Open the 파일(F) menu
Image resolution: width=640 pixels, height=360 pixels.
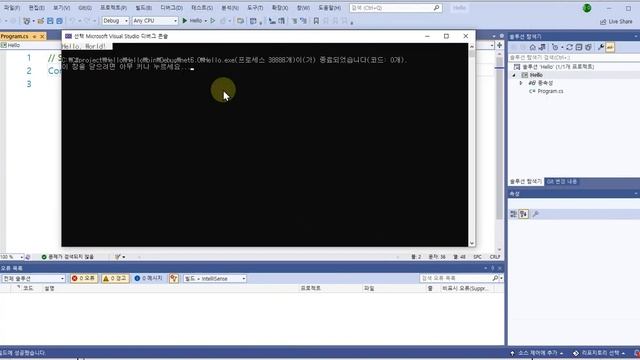click(x=11, y=8)
